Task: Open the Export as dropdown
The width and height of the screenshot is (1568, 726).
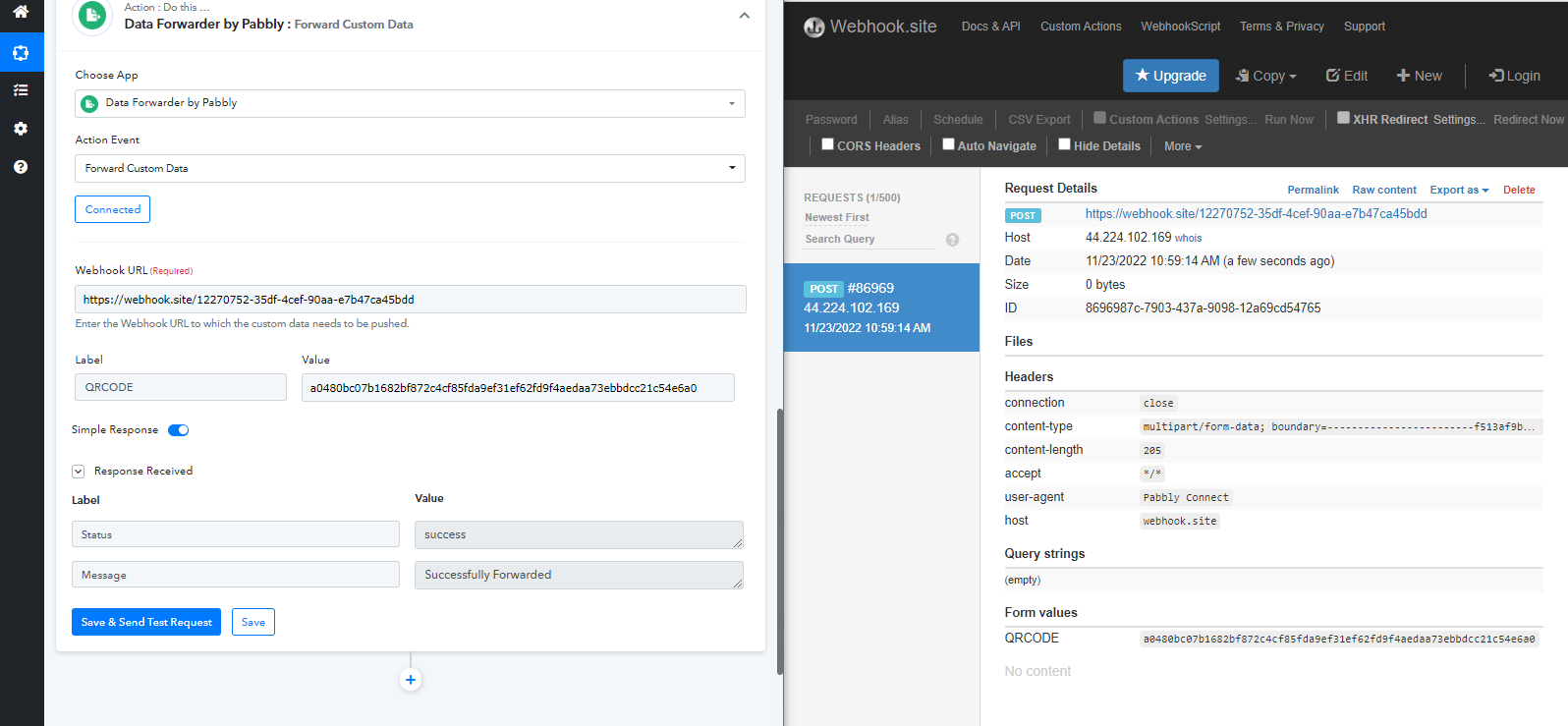Action: click(x=1459, y=191)
